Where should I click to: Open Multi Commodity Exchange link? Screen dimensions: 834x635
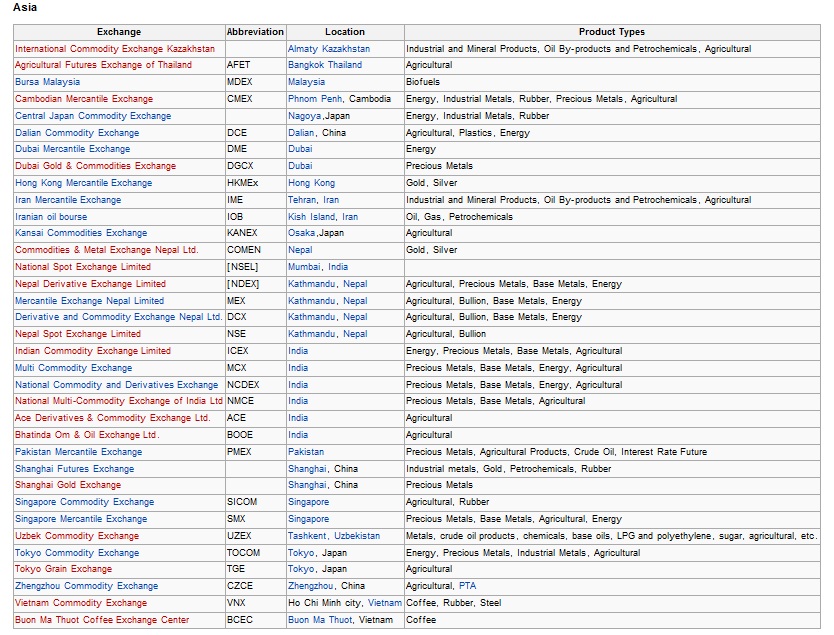tap(73, 368)
